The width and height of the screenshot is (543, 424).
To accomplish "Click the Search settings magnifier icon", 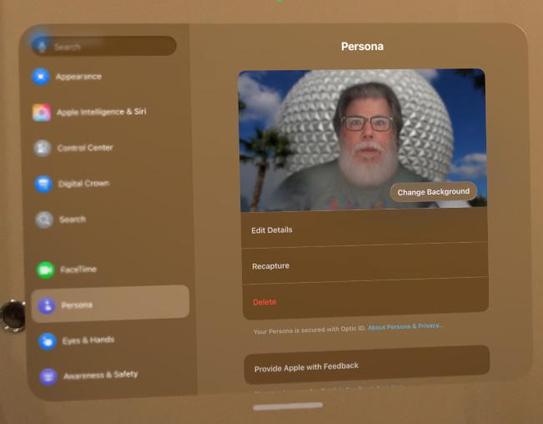I will click(44, 220).
